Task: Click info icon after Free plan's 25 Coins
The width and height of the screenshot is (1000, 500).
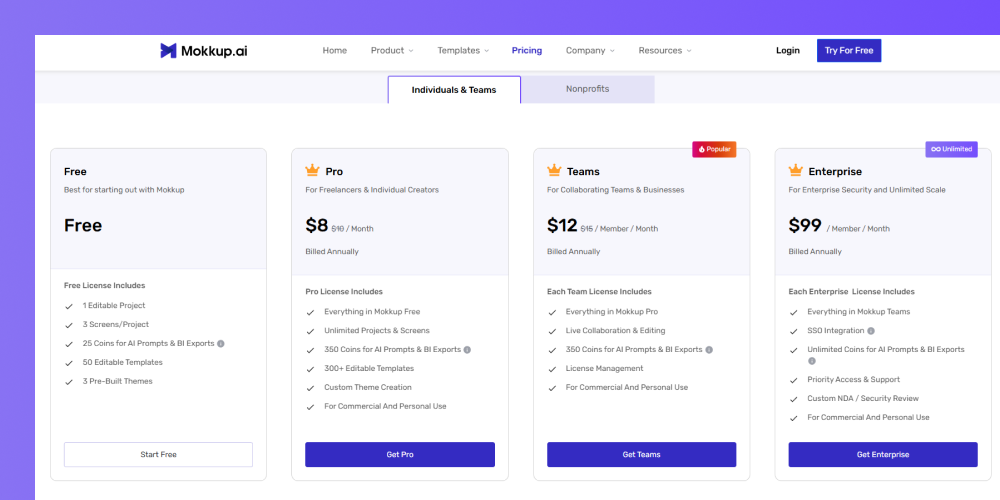Action: 221,343
